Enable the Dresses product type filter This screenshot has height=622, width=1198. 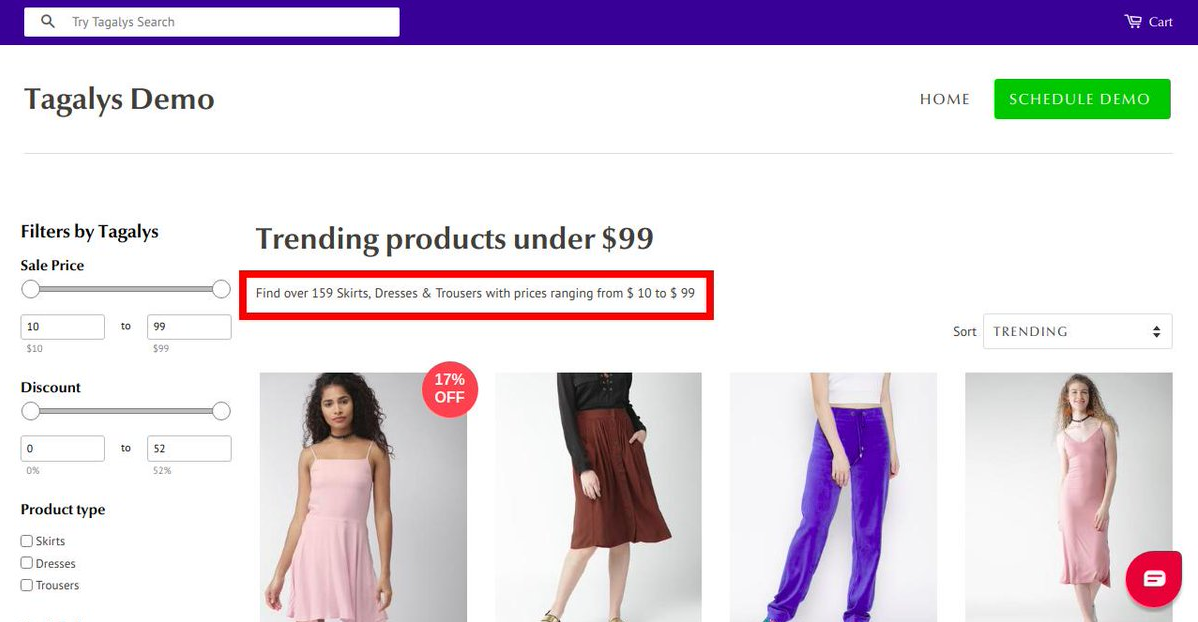[27, 563]
